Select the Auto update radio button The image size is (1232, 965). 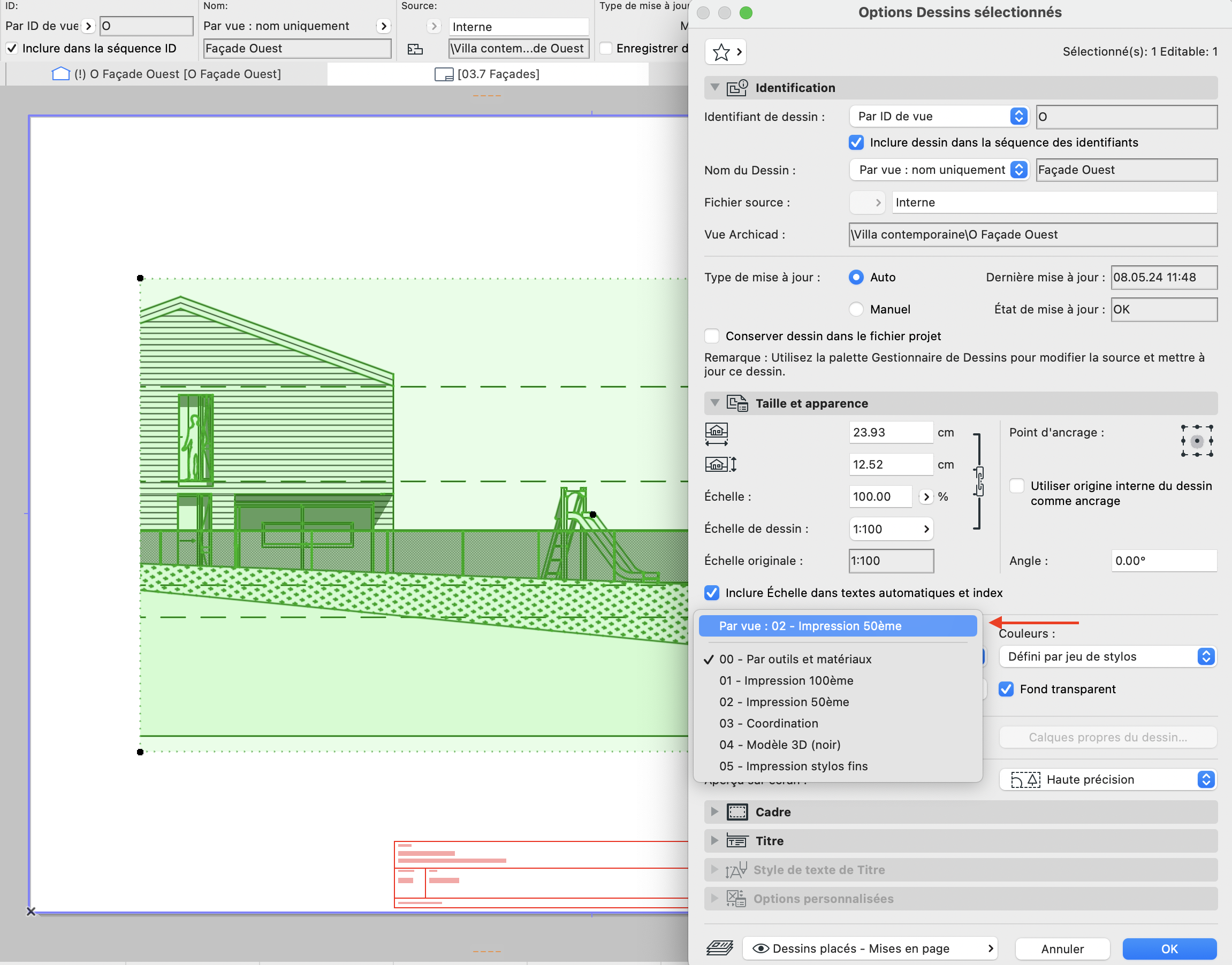pos(856,278)
